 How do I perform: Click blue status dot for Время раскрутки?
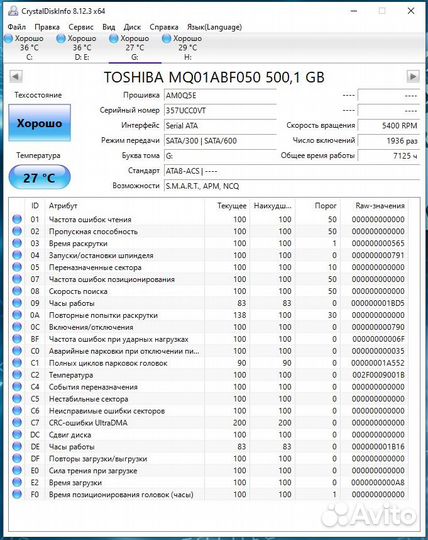point(17,243)
